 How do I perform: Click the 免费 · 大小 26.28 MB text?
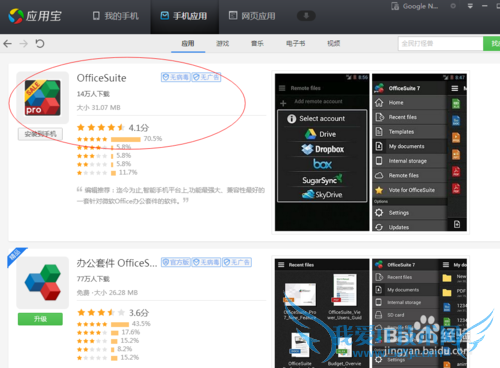(x=107, y=293)
